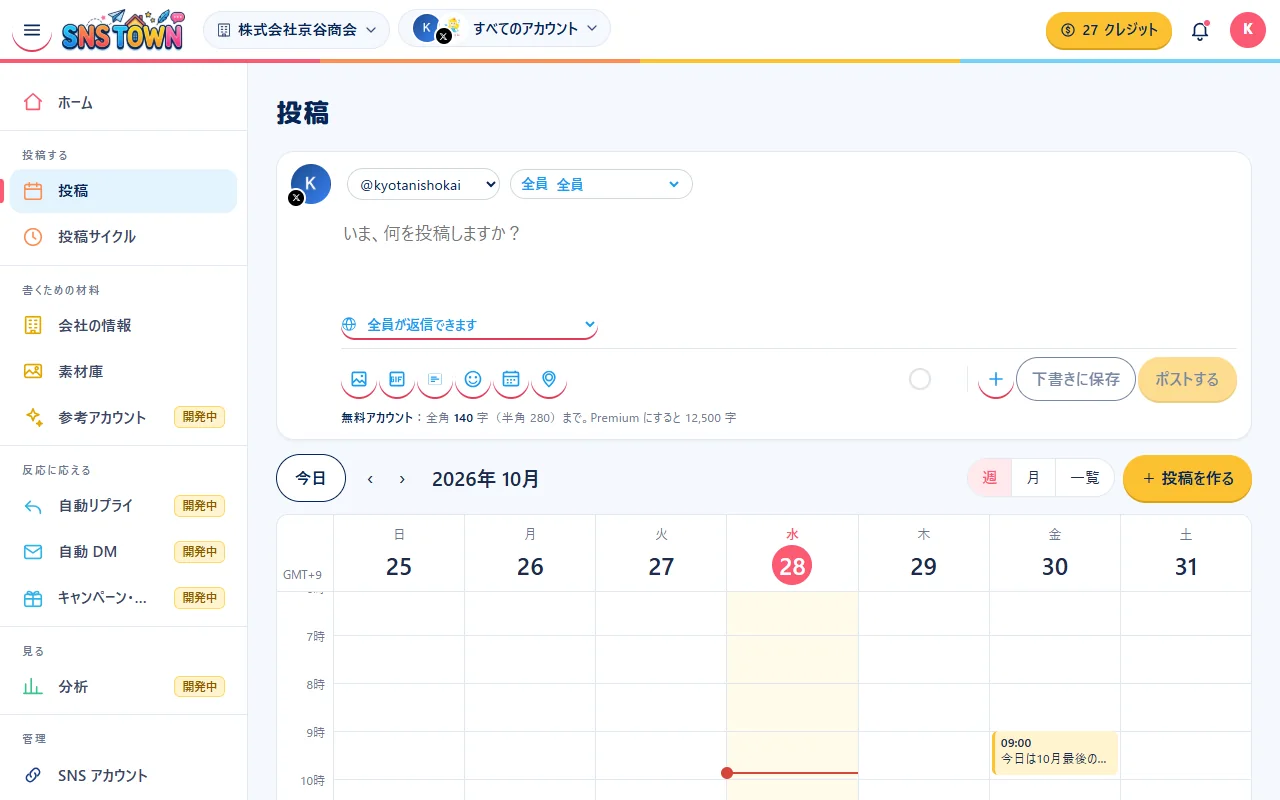Click the SNS TOWN logo

coord(122,30)
